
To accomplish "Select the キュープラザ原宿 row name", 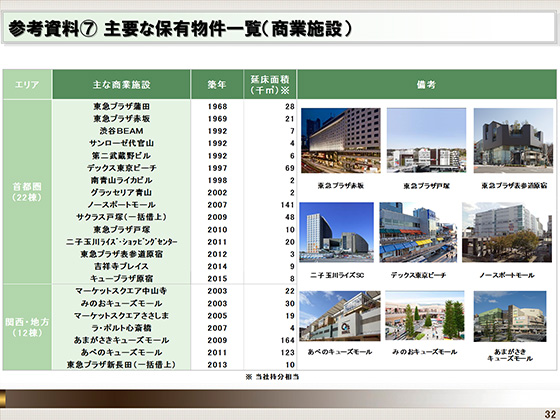I will (x=121, y=279).
